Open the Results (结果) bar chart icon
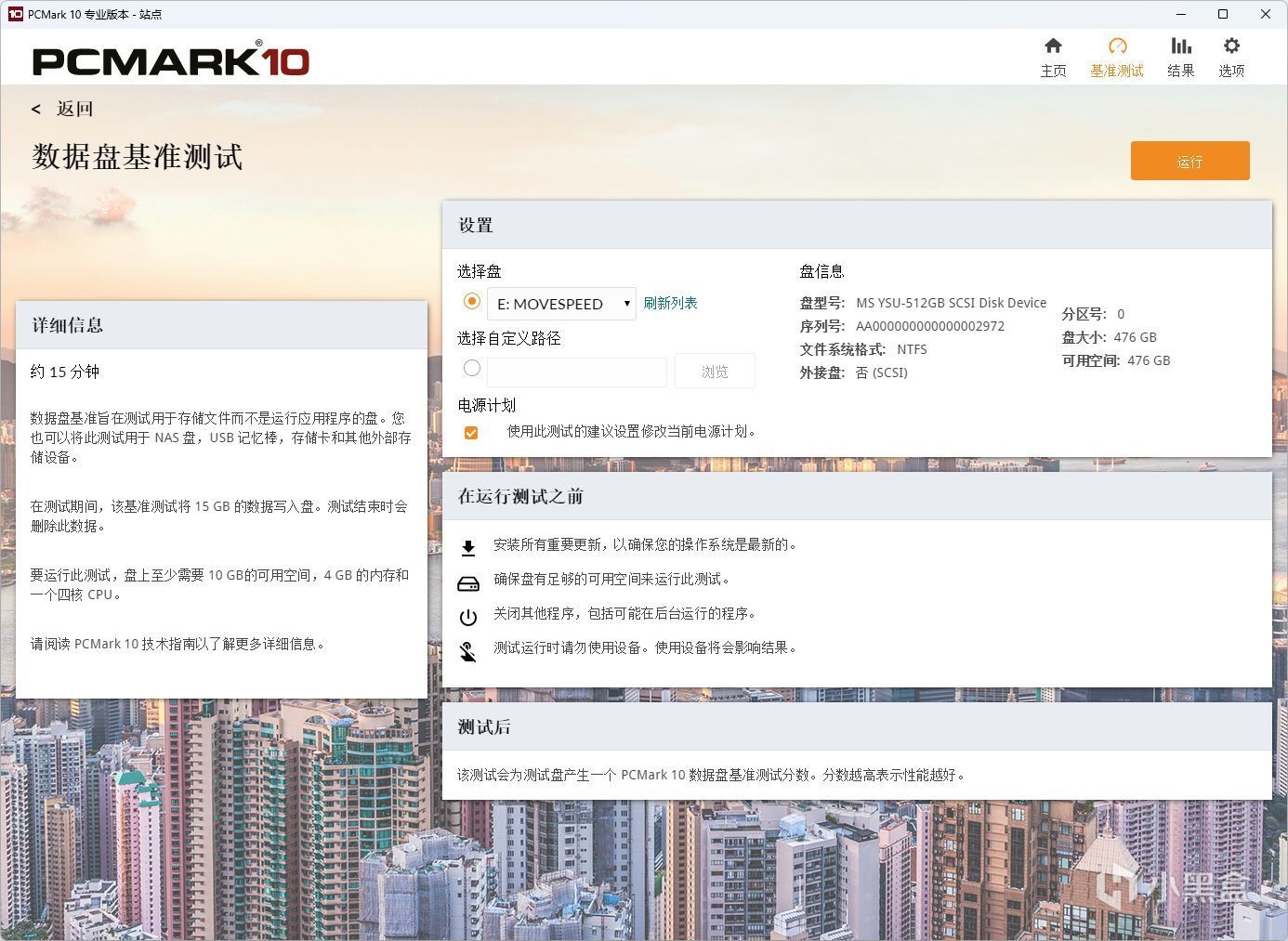Viewport: 1288px width, 941px height. coord(1181,46)
